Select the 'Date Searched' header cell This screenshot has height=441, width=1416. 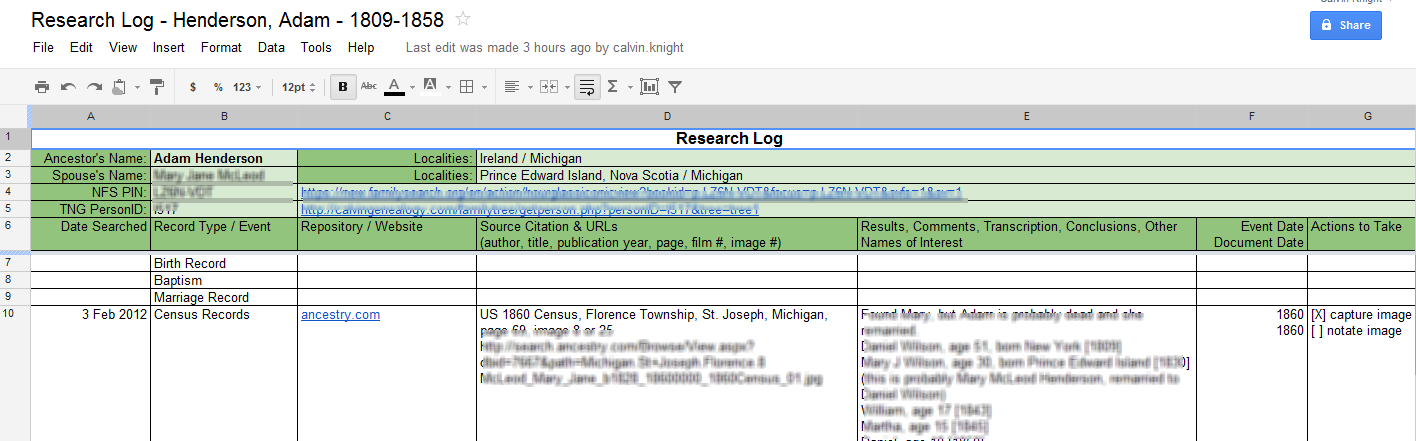coord(91,234)
